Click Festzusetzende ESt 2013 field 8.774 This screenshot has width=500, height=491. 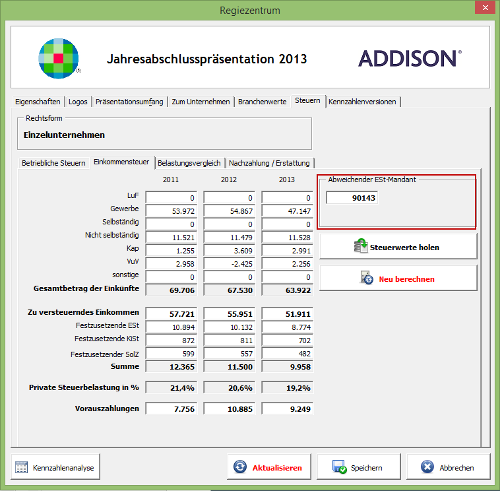(287, 327)
